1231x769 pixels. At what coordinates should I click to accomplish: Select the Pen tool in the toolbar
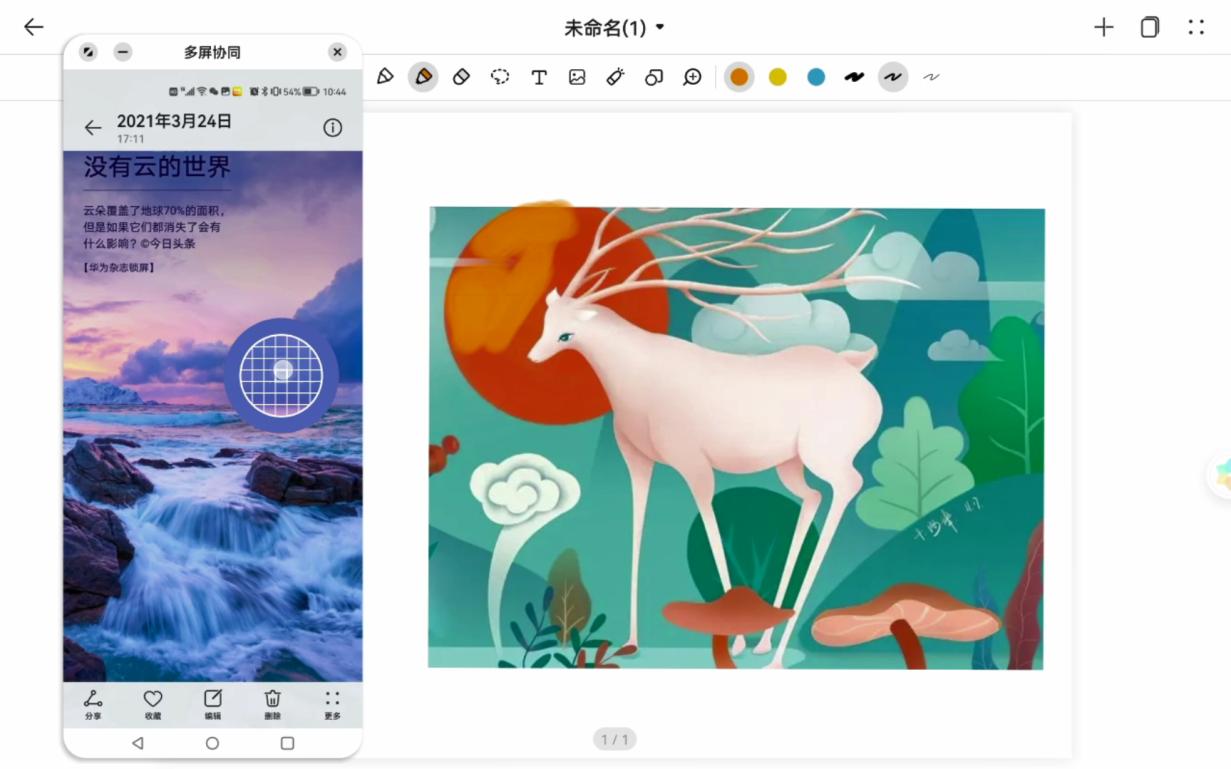pos(385,77)
